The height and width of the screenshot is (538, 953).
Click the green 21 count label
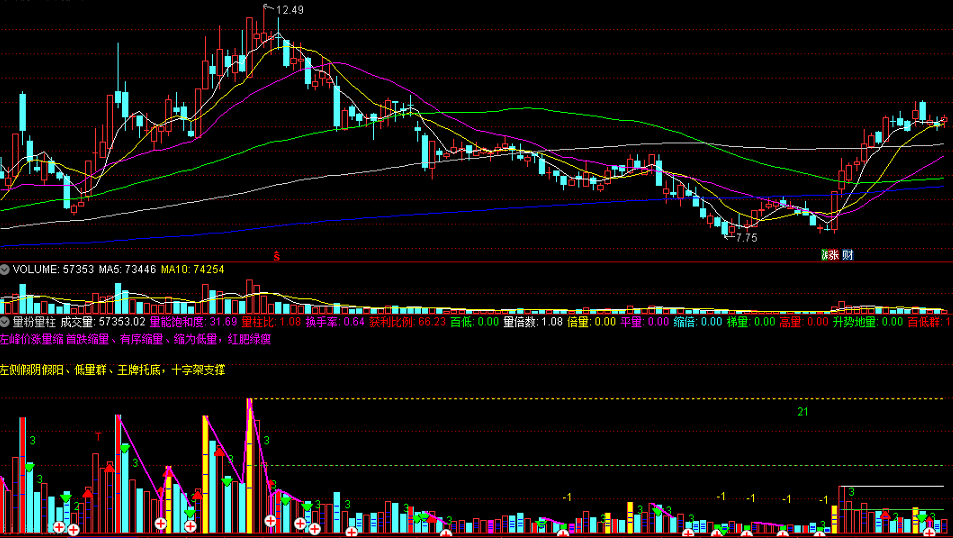803,412
